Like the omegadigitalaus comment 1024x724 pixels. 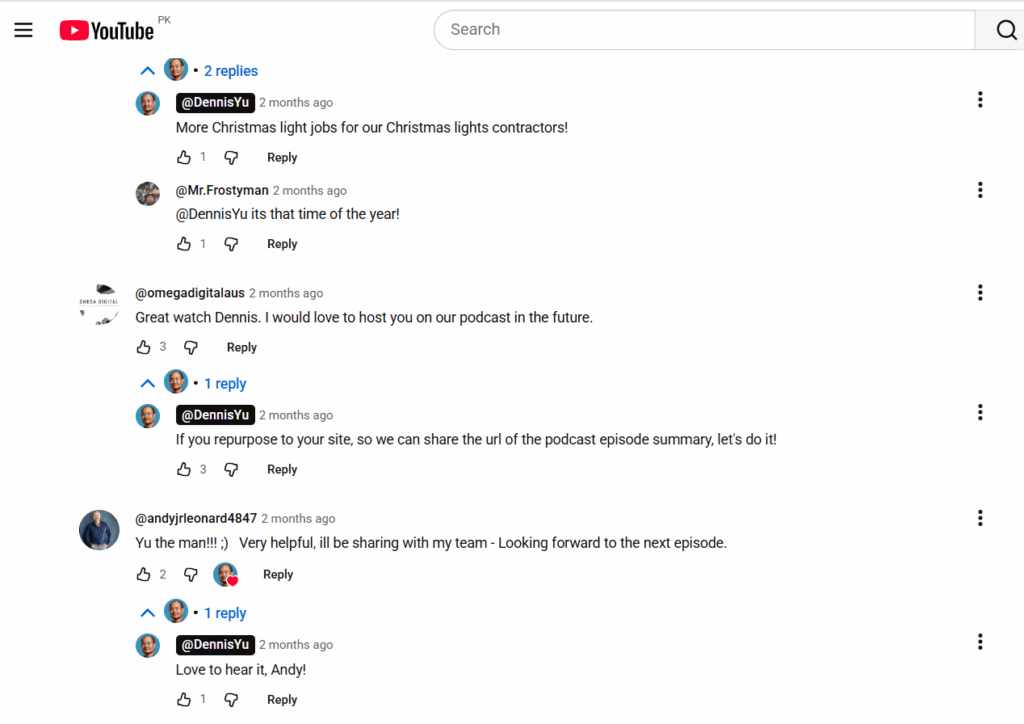[143, 348]
